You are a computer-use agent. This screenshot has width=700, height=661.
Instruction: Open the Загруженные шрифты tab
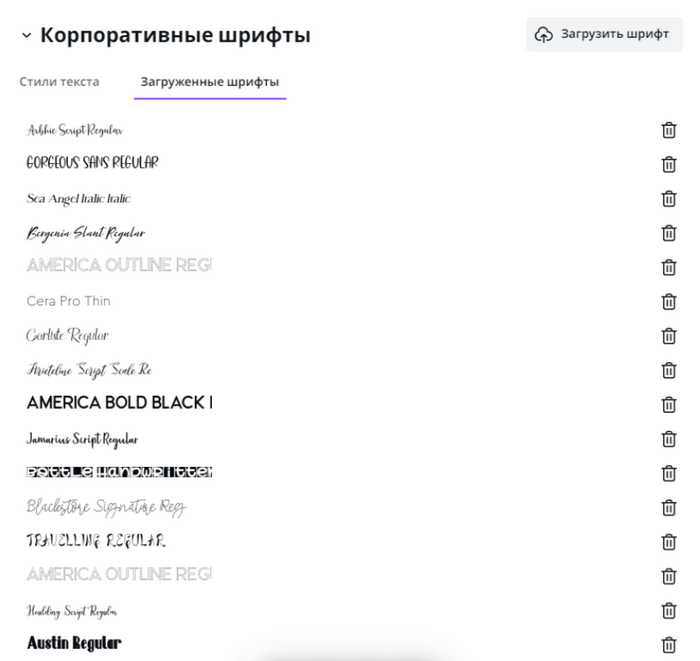pos(210,82)
